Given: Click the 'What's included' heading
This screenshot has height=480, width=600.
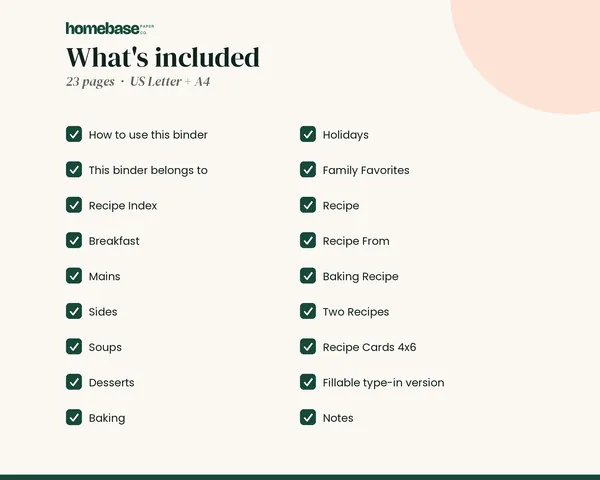Looking at the screenshot, I should (163, 57).
